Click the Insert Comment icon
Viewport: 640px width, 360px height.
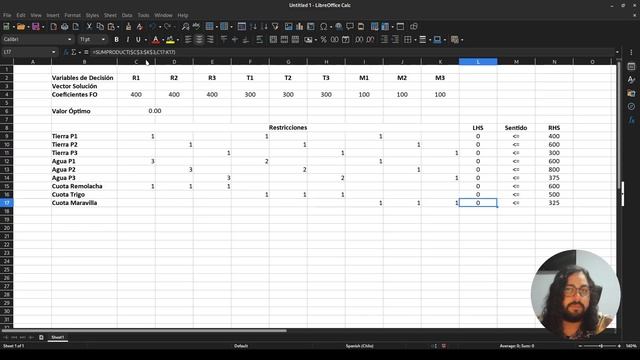click(350, 27)
